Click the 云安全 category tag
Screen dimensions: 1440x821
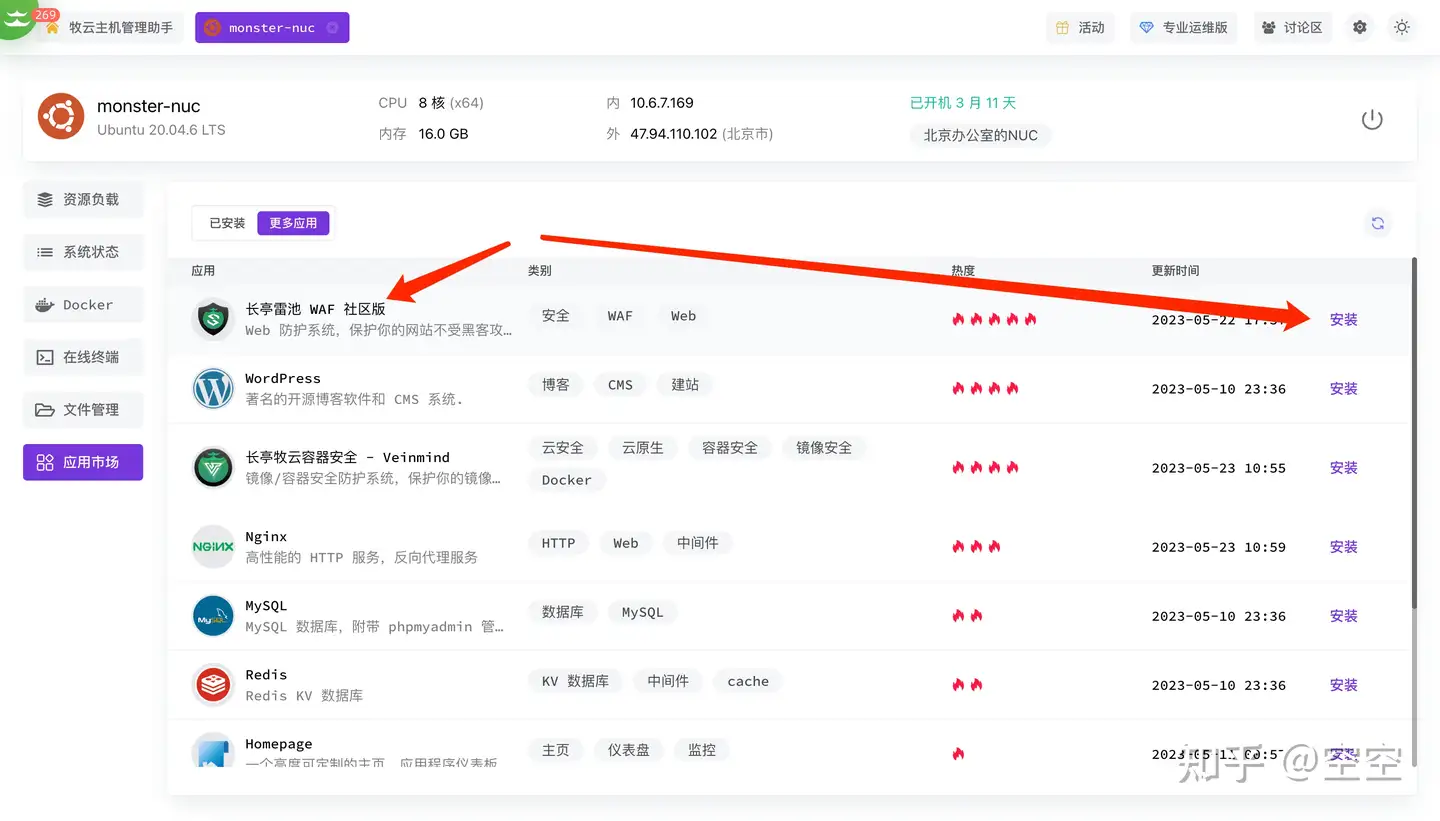563,448
